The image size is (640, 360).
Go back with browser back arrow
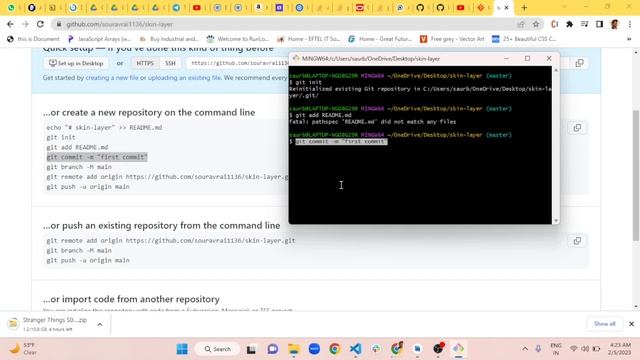coord(10,24)
